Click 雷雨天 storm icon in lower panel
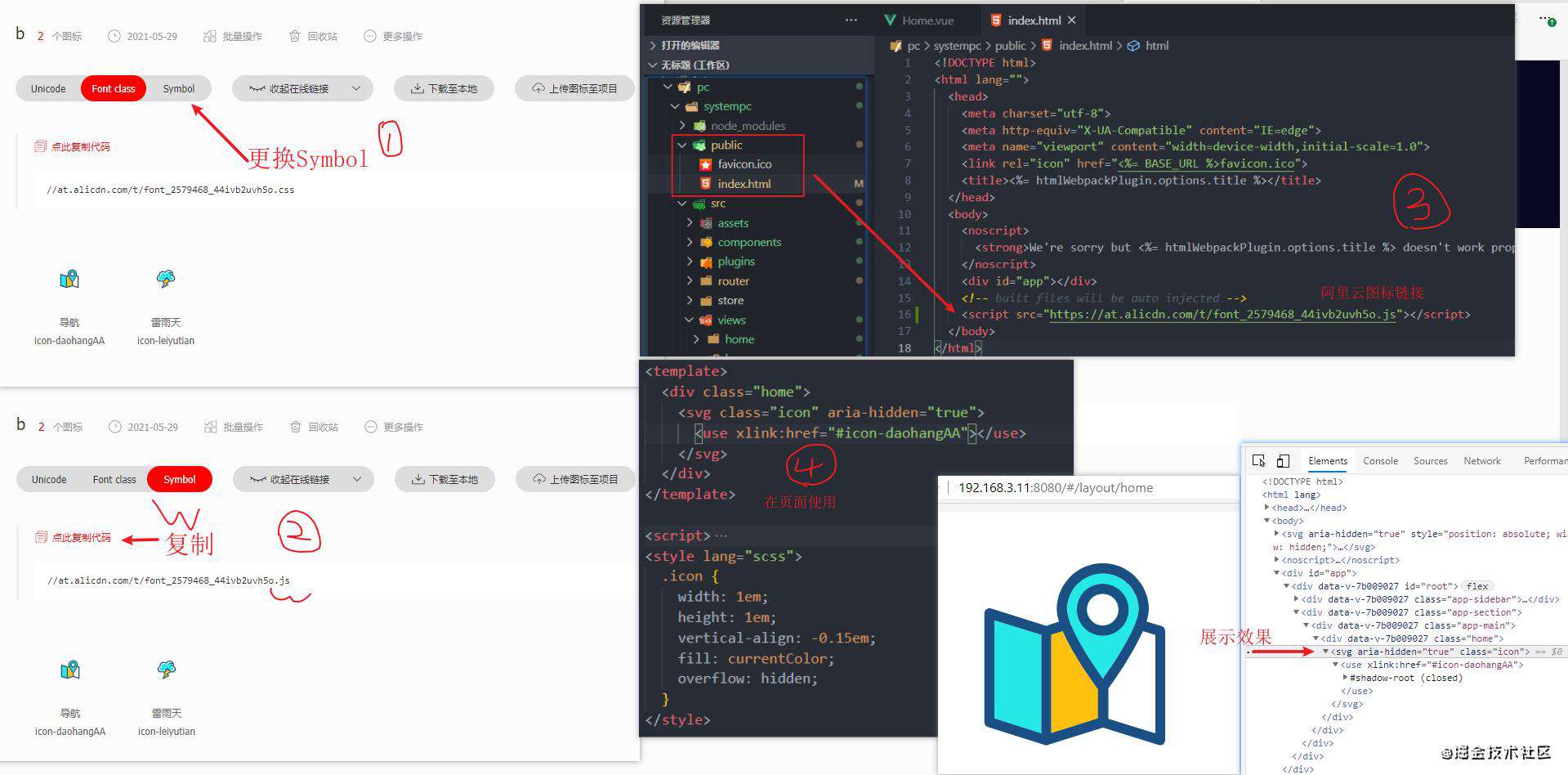The width and height of the screenshot is (1568, 775). [167, 670]
